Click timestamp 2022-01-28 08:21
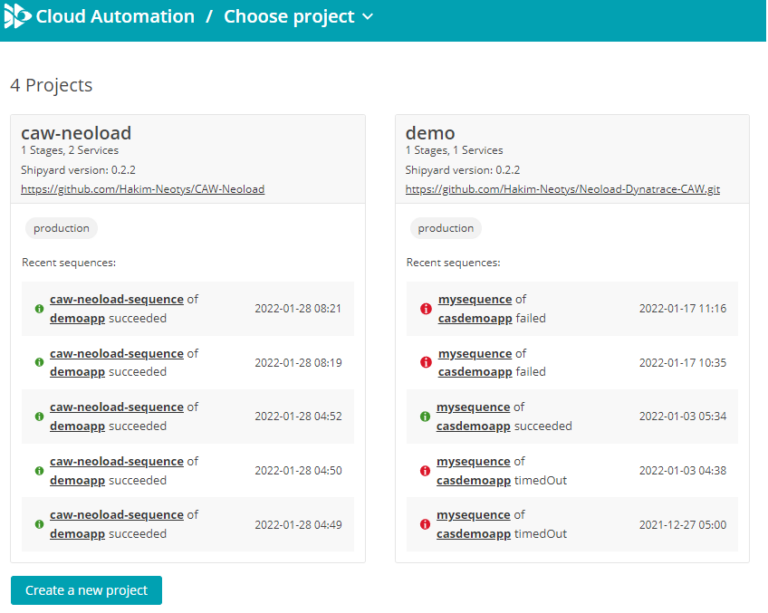768x613 pixels. pos(298,308)
